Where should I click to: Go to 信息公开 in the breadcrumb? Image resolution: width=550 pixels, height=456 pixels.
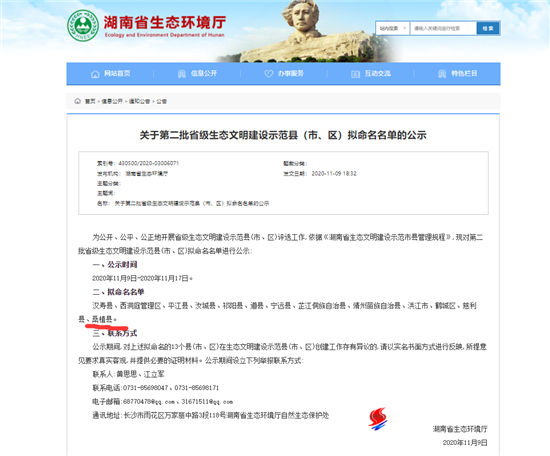point(112,101)
